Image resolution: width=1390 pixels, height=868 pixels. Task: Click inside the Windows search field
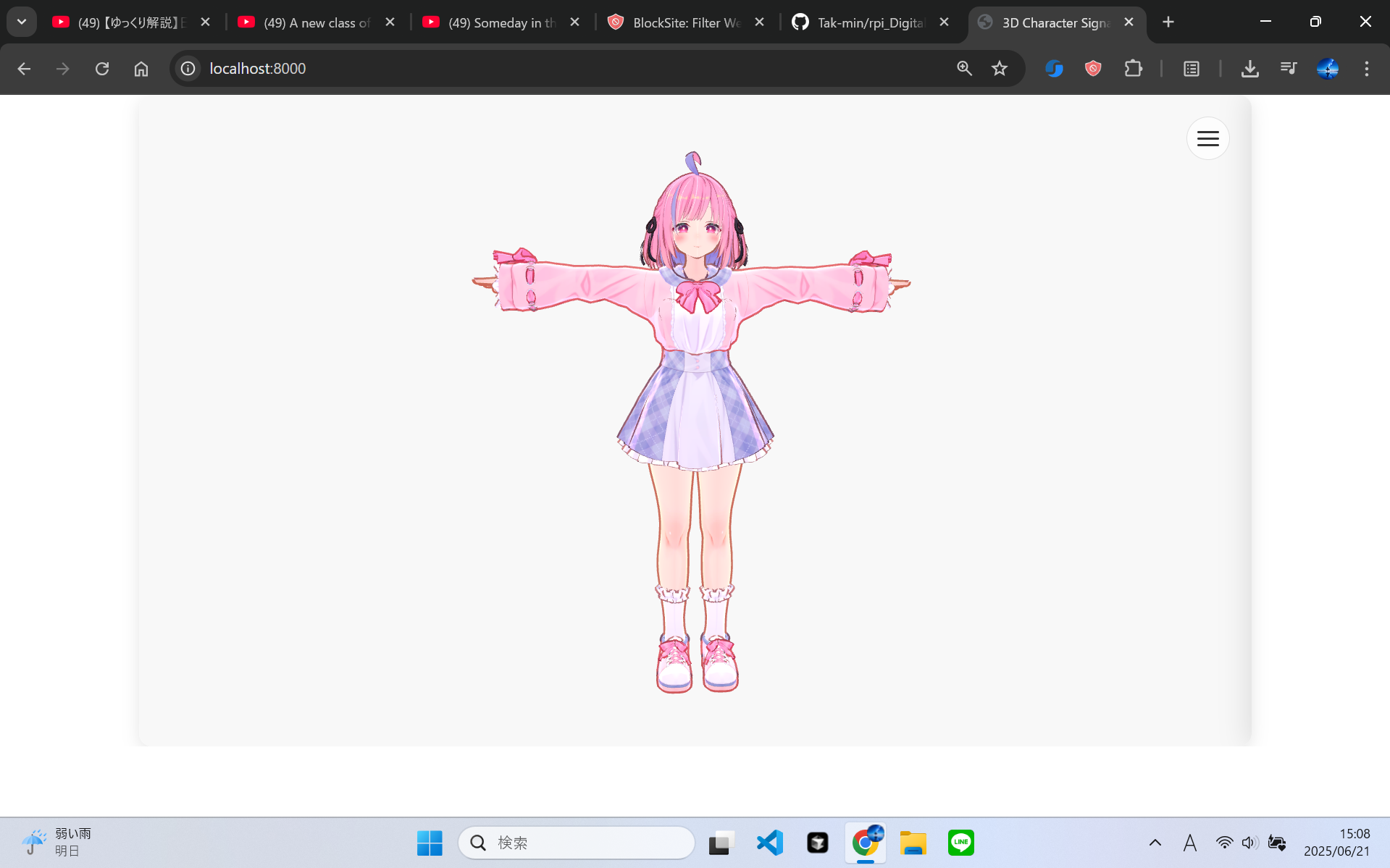point(576,842)
